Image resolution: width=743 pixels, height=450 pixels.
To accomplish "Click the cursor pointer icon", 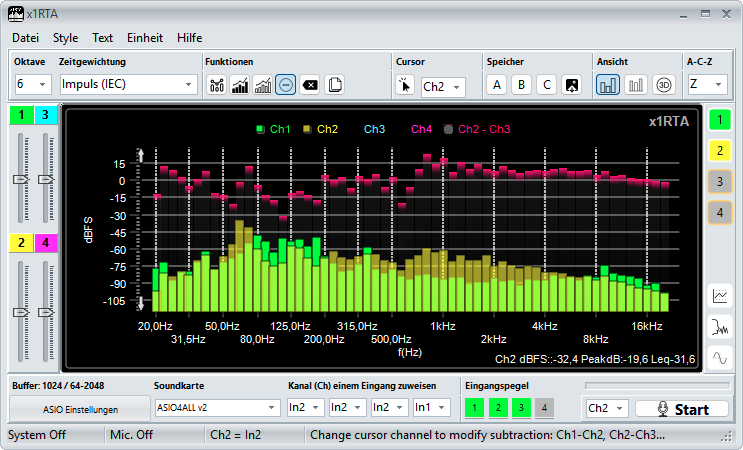I will [405, 86].
